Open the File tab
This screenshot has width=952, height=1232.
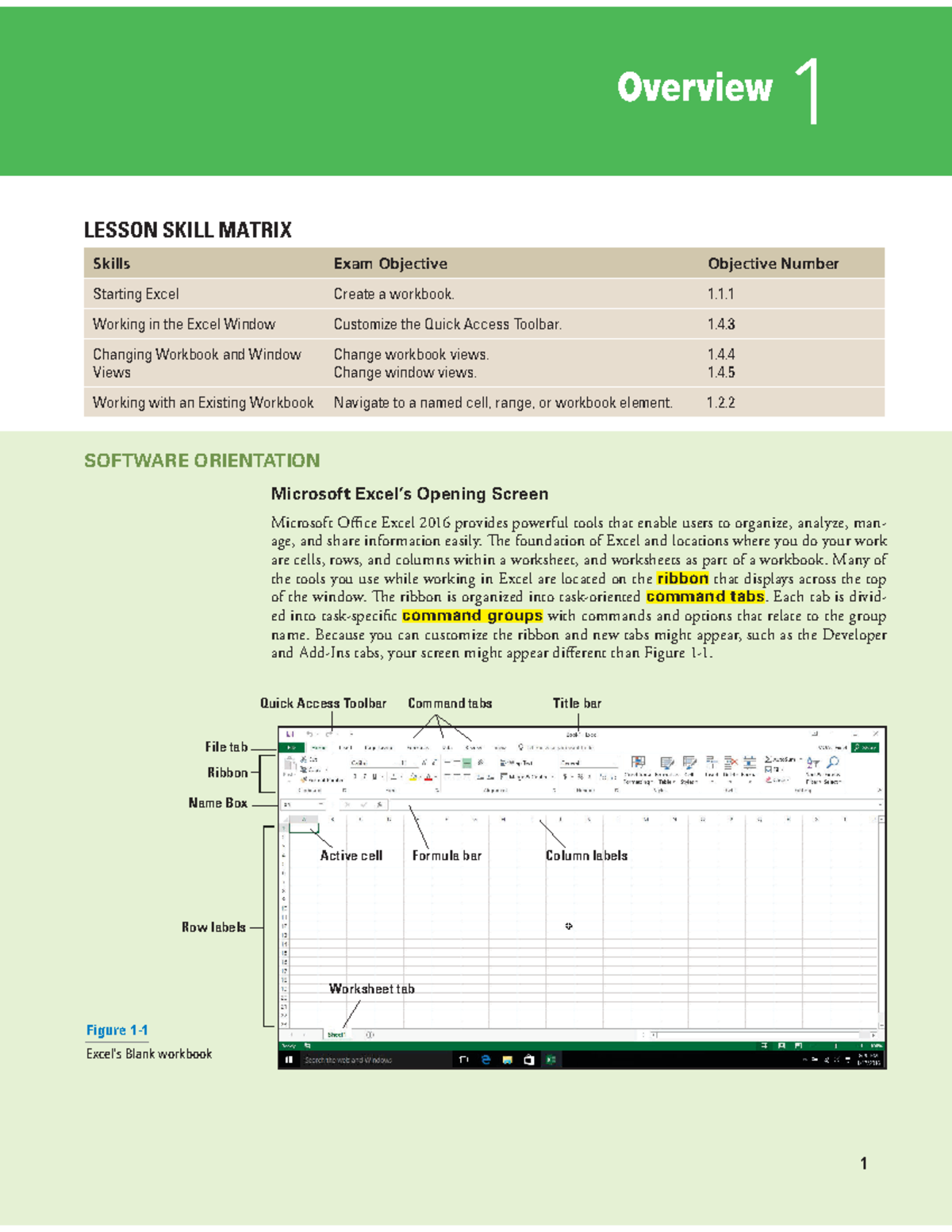(x=290, y=746)
